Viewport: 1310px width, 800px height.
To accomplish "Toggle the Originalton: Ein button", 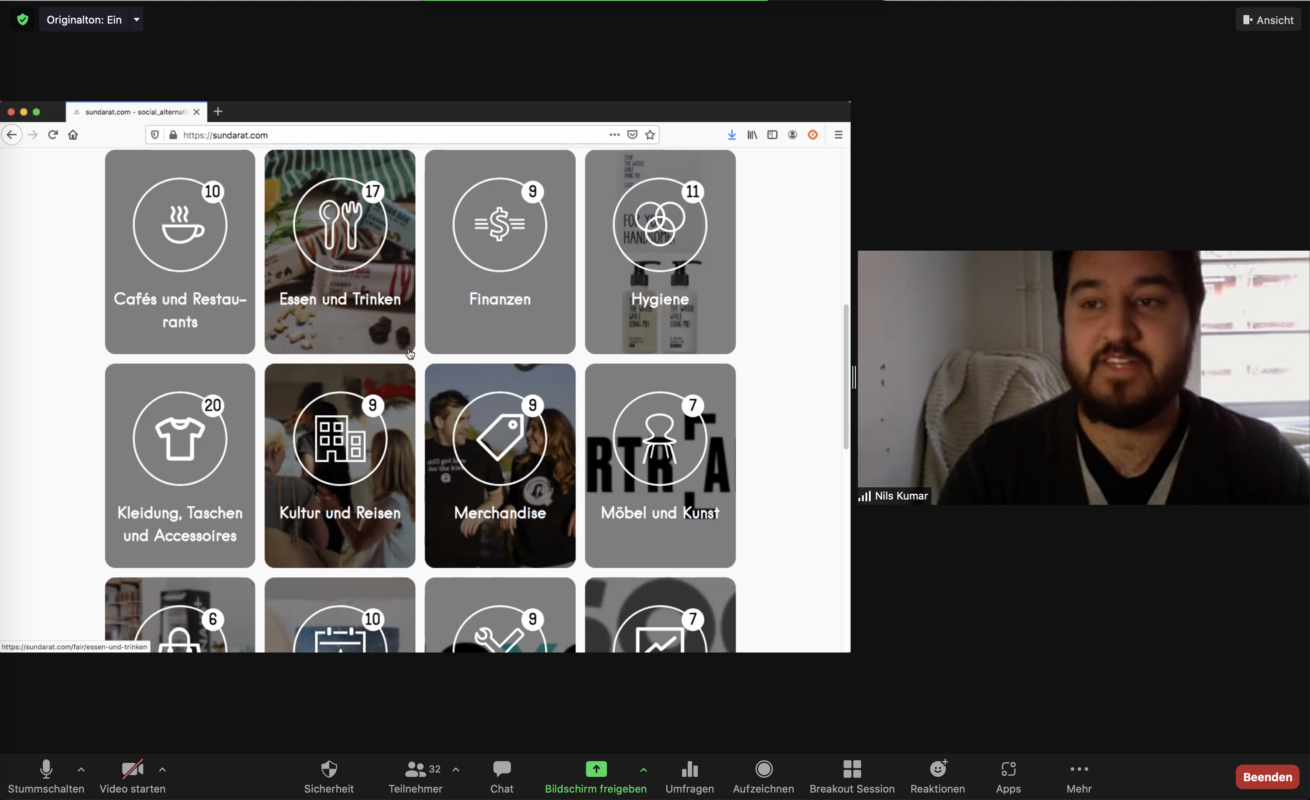I will (84, 20).
